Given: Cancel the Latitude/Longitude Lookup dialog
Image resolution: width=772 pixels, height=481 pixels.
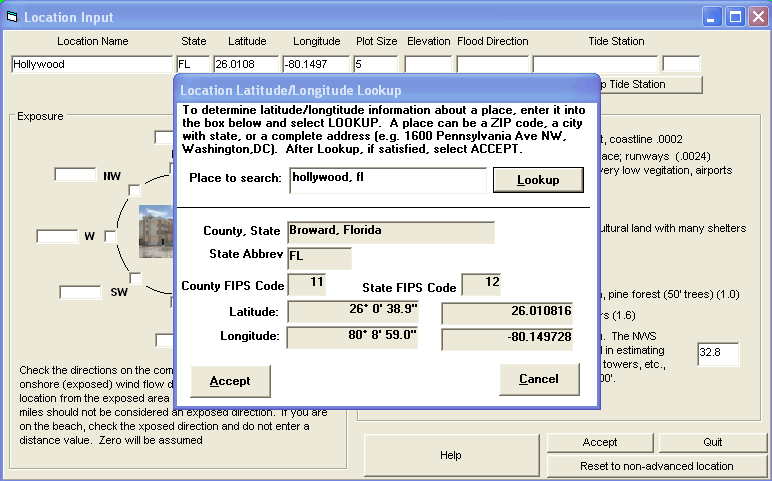Looking at the screenshot, I should pos(538,379).
